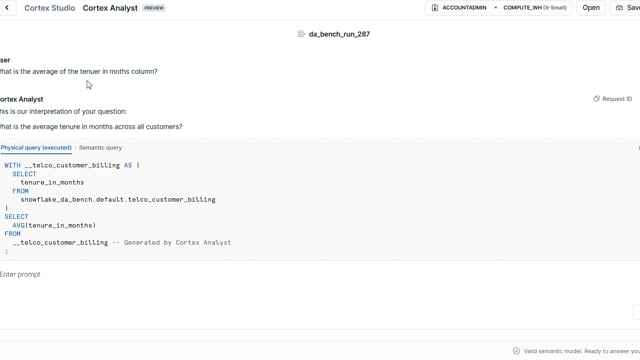Click the green warehouse status dot
640x360 pixels.
click(496, 8)
